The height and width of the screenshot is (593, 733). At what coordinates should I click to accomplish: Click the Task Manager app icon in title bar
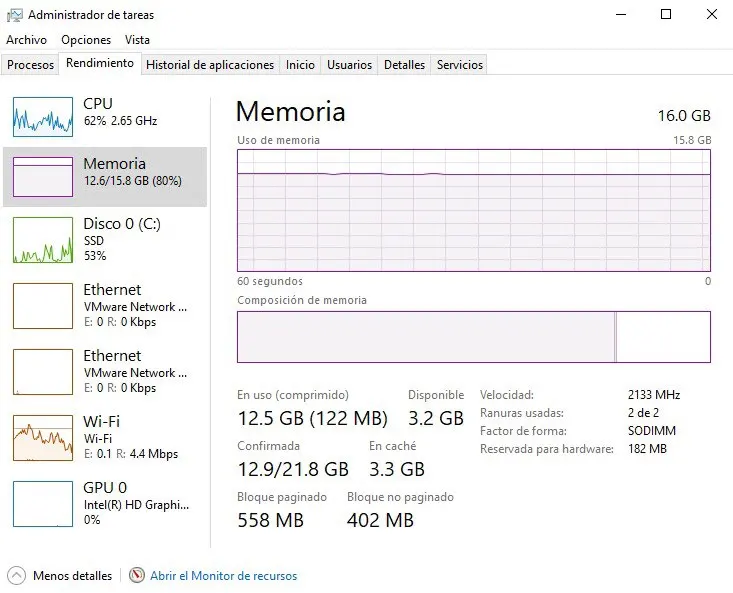tap(15, 15)
